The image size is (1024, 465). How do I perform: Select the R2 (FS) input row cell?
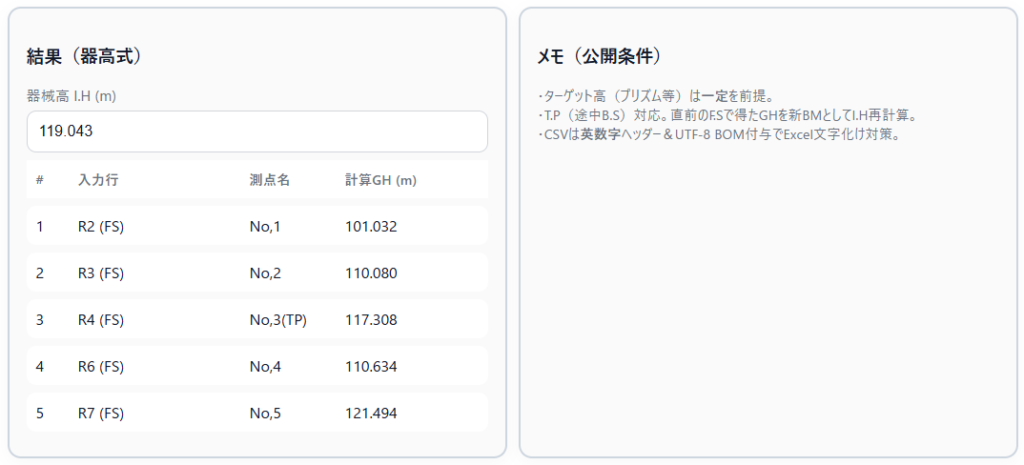100,227
